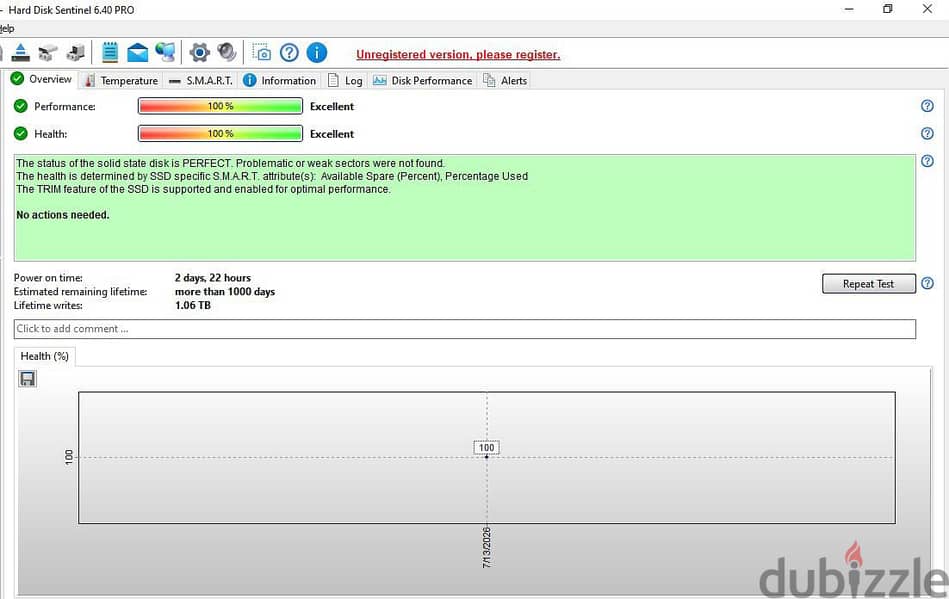The width and height of the screenshot is (949, 599).
Task: Open the Disk Performance tab
Action: click(x=422, y=80)
